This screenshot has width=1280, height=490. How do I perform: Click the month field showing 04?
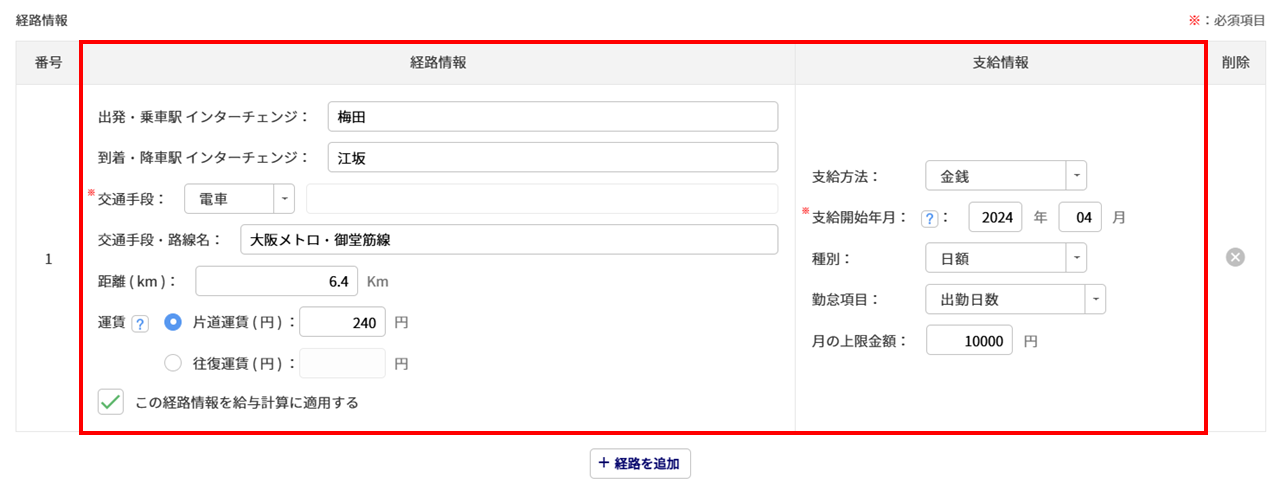click(1079, 217)
